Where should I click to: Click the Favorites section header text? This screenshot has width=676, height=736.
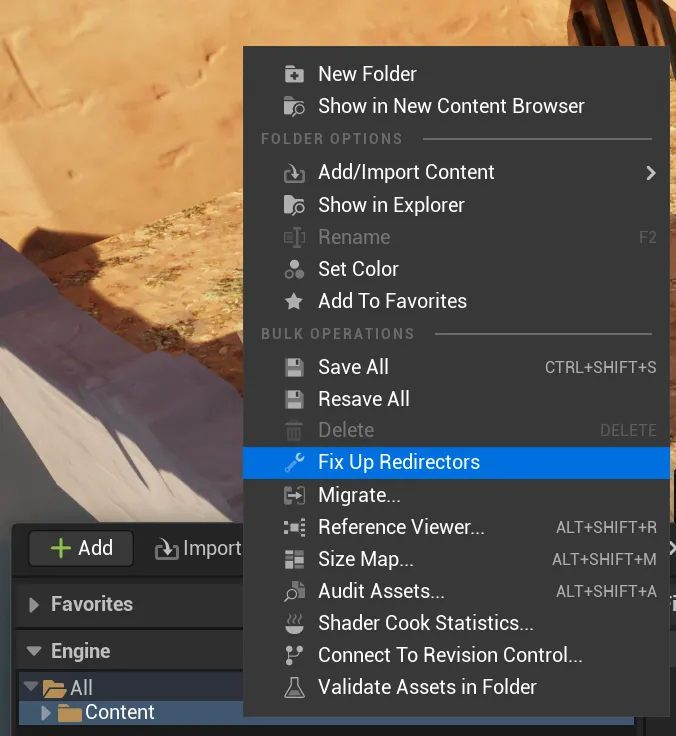(x=92, y=605)
